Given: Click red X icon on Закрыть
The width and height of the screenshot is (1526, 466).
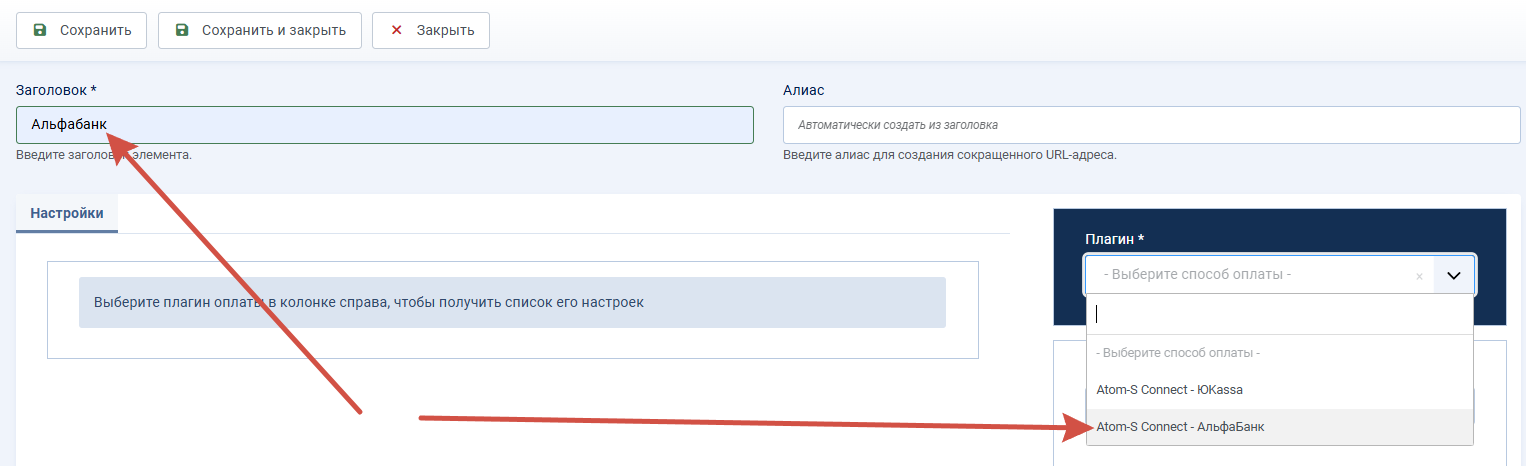Looking at the screenshot, I should [396, 30].
